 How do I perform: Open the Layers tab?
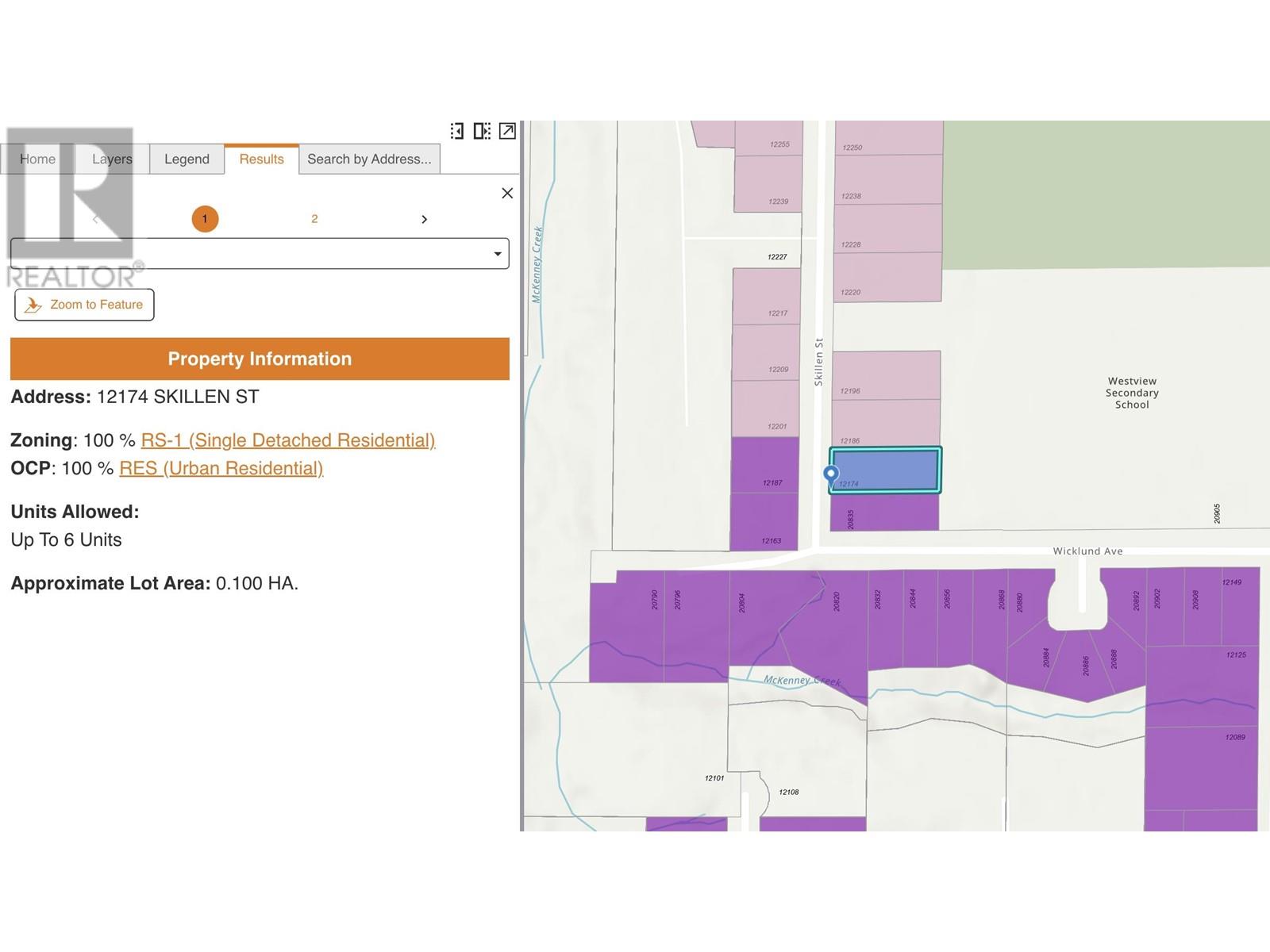coord(112,159)
